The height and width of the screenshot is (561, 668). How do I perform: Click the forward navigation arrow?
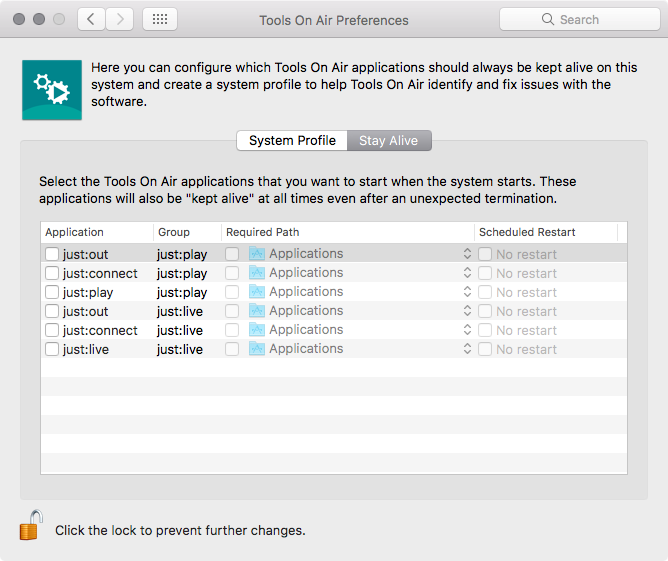coord(120,19)
